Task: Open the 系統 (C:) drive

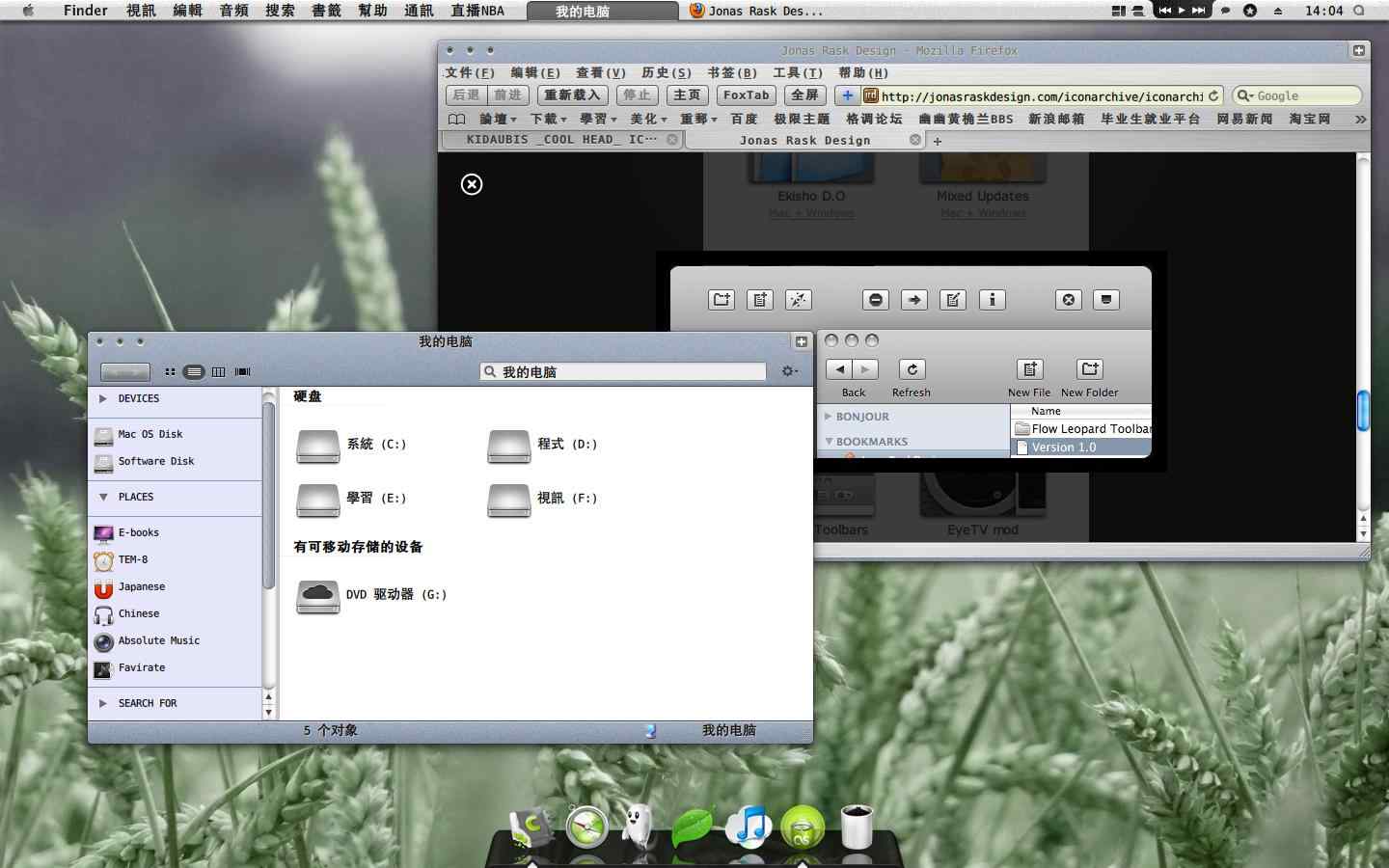Action: click(x=351, y=445)
